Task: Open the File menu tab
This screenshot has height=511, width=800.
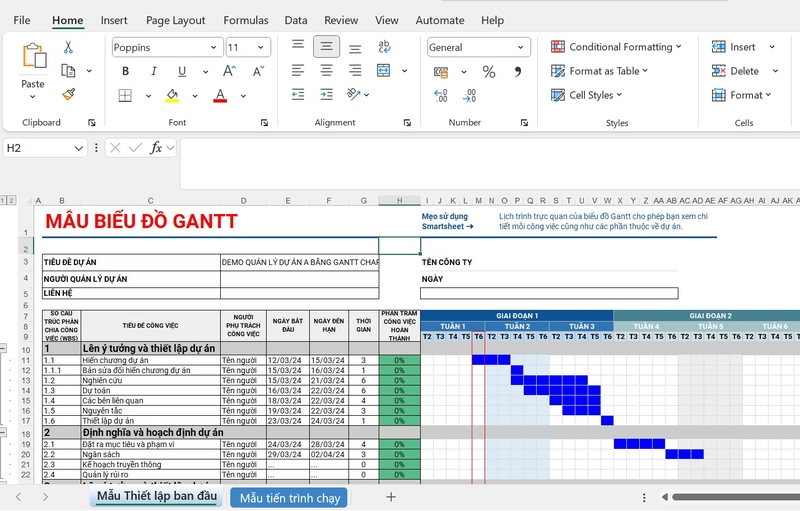Action: [22, 20]
